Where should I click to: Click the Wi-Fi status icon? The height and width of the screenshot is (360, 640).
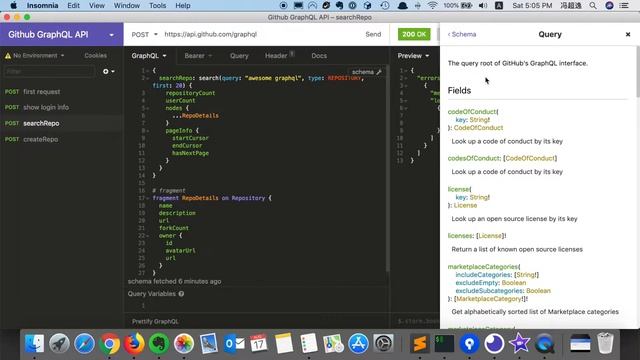coord(433,5)
